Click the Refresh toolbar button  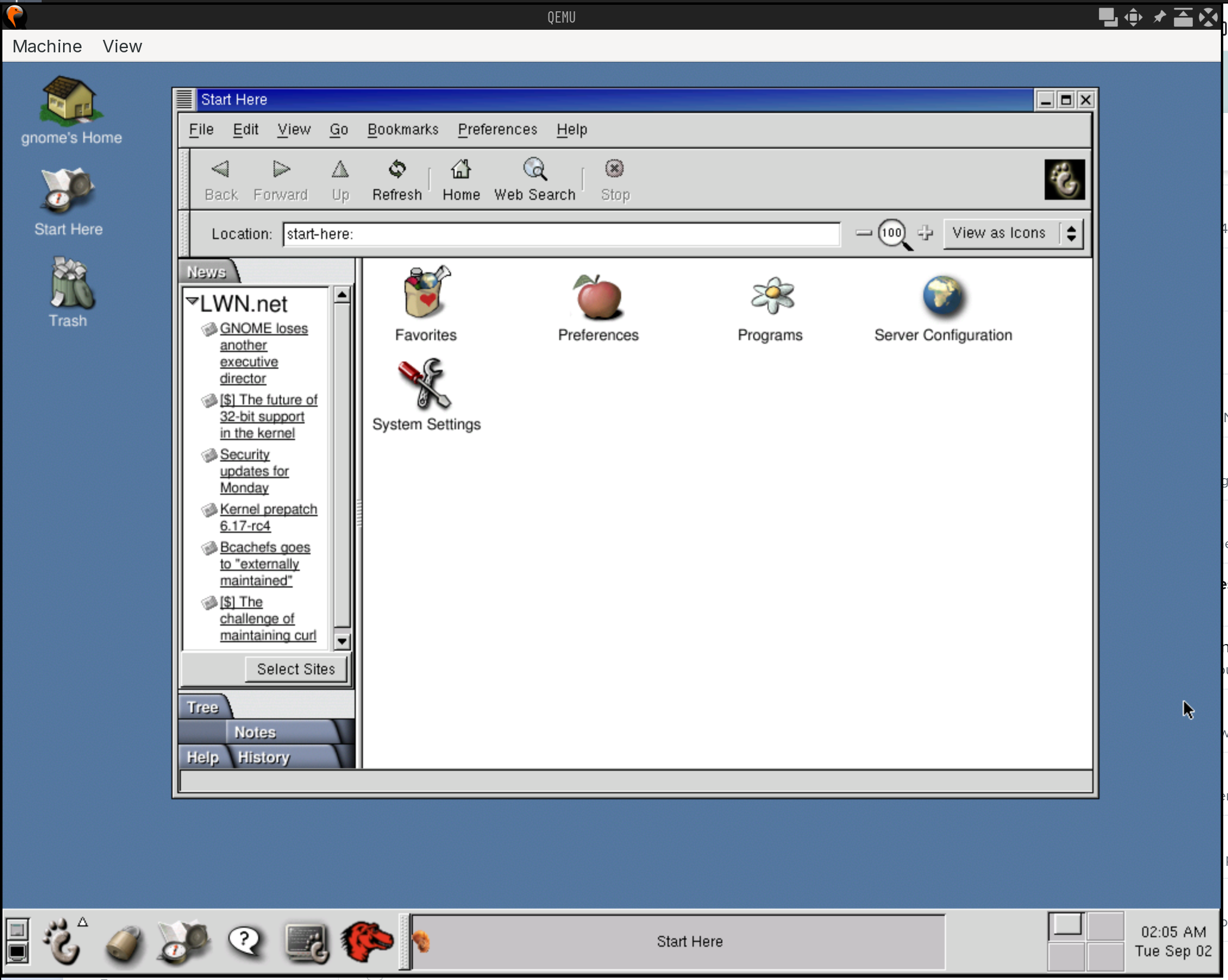click(397, 180)
